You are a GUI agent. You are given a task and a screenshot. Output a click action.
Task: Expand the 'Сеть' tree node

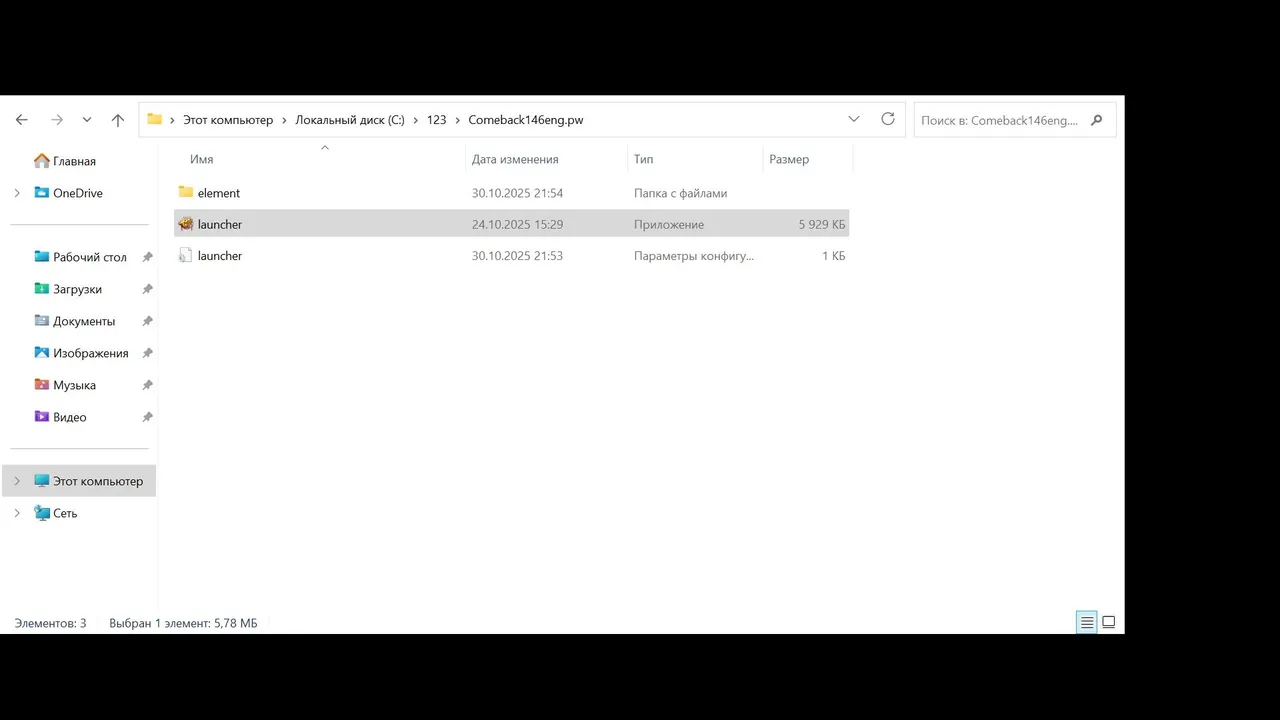(x=17, y=513)
